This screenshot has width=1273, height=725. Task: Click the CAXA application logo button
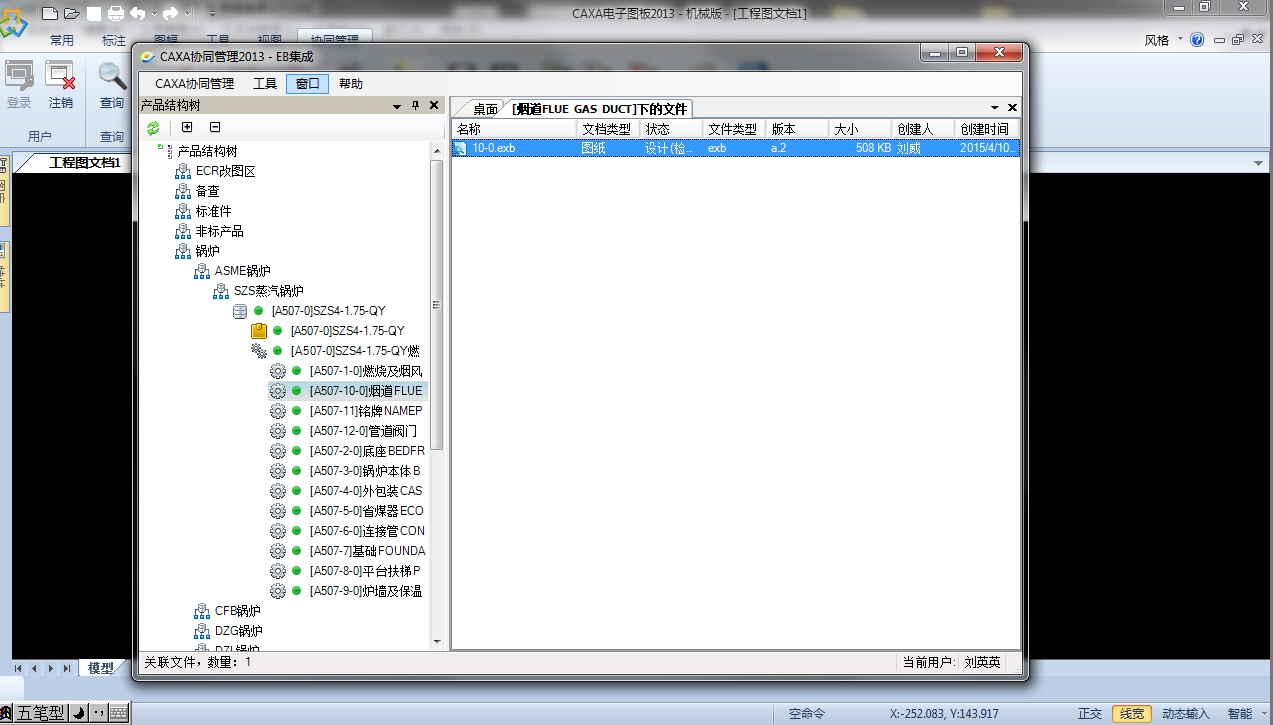14,22
